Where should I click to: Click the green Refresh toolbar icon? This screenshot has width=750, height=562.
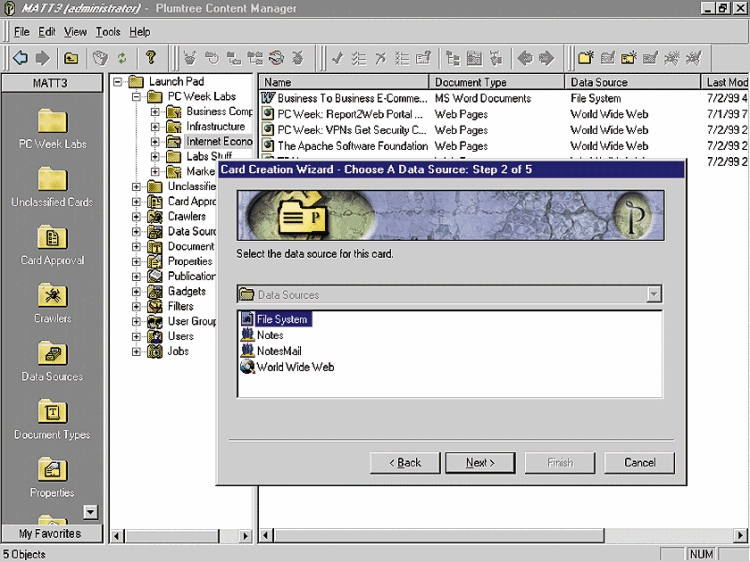click(122, 58)
